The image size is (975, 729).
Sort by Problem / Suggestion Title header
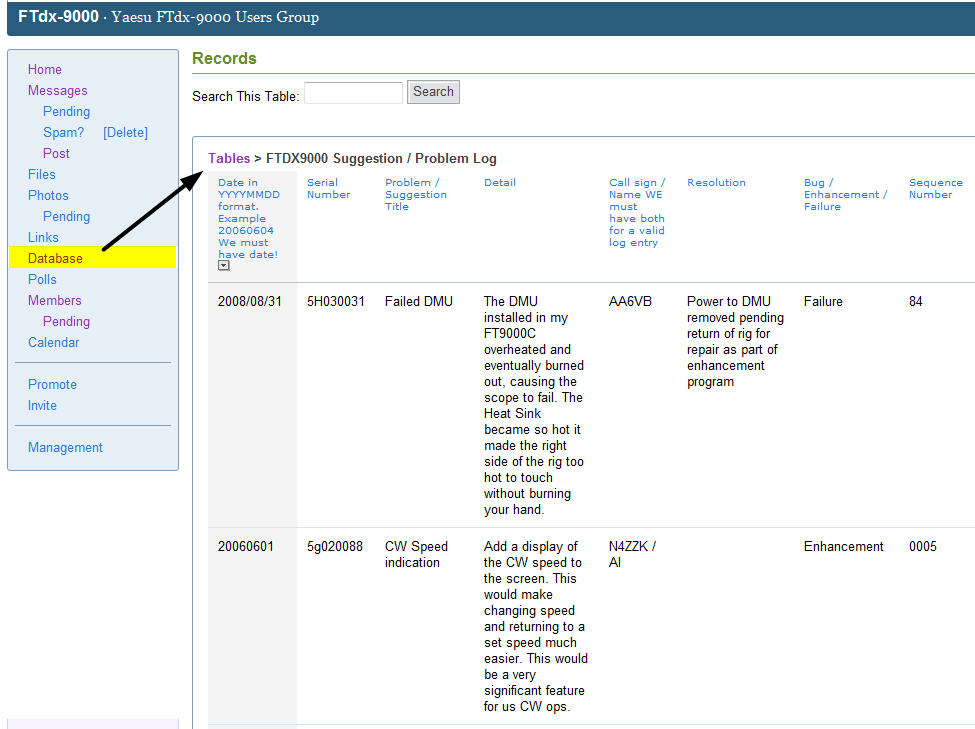(x=415, y=194)
